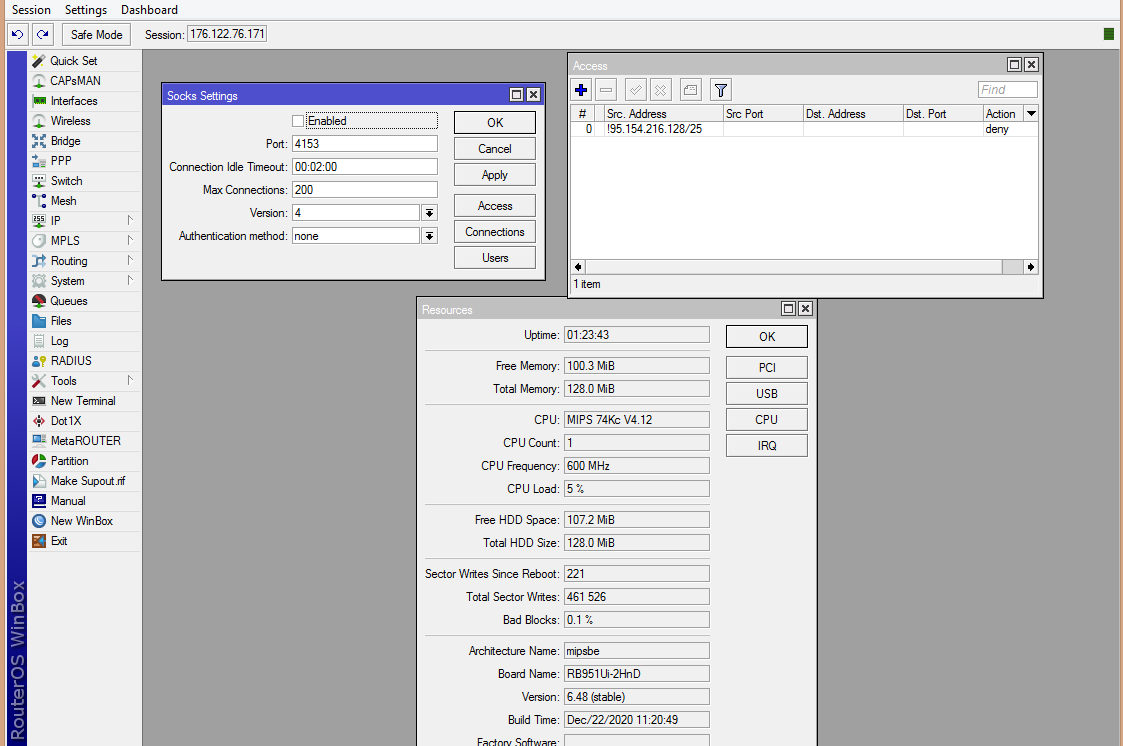Toggle Safe Mode button

point(97,34)
